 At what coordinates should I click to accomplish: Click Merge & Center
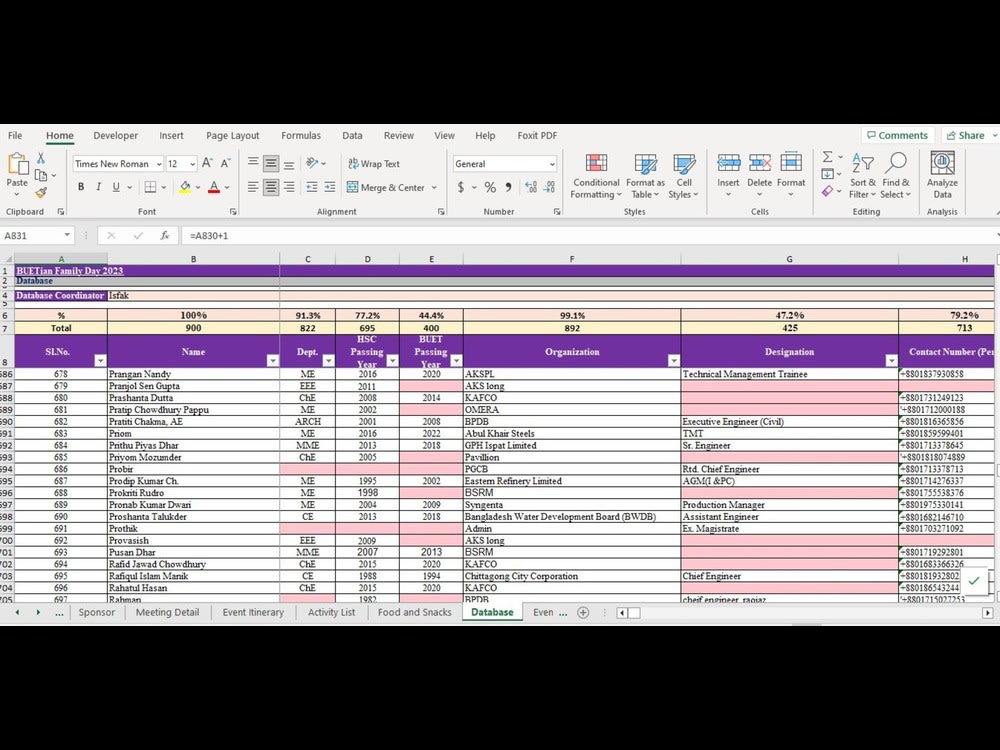[x=386, y=188]
